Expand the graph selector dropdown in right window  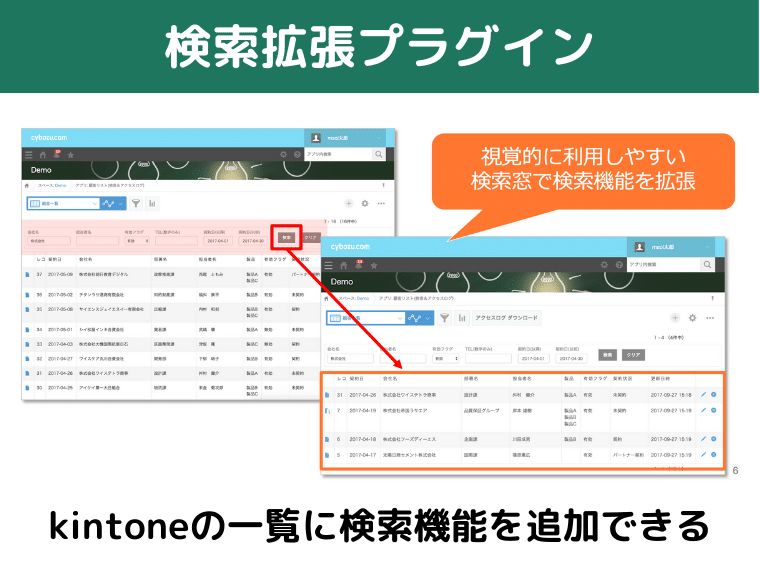(428, 318)
